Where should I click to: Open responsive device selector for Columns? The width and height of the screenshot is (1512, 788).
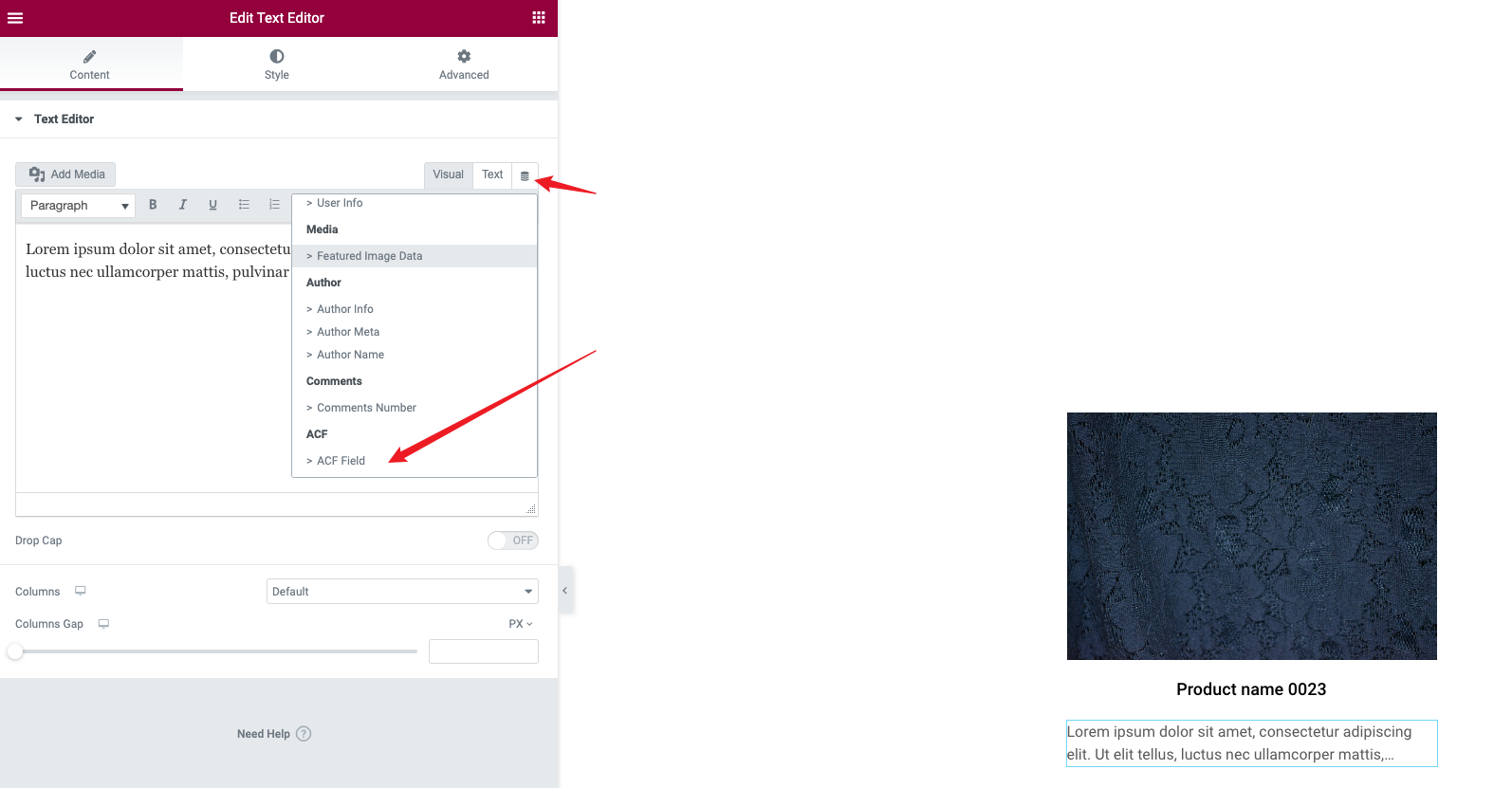(81, 591)
